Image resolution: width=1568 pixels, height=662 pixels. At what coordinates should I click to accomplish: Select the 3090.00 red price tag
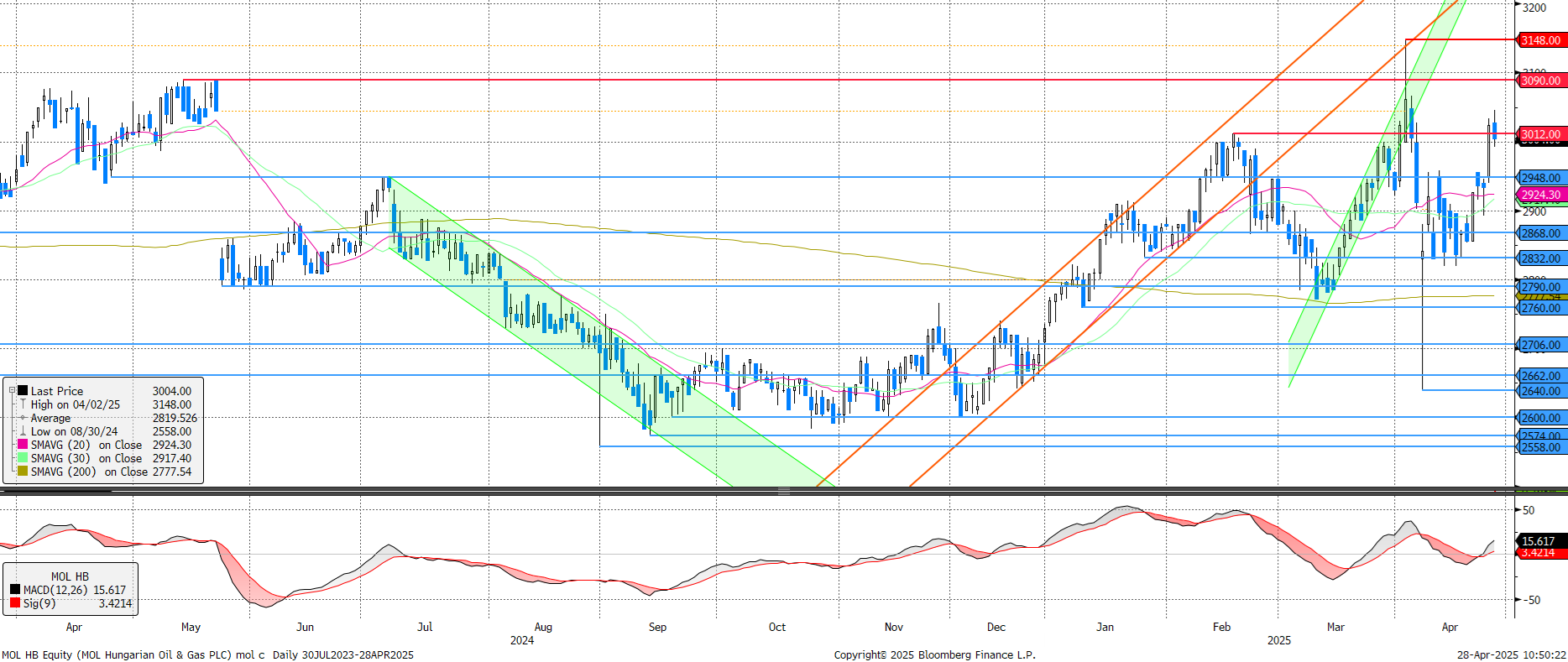tap(1541, 81)
